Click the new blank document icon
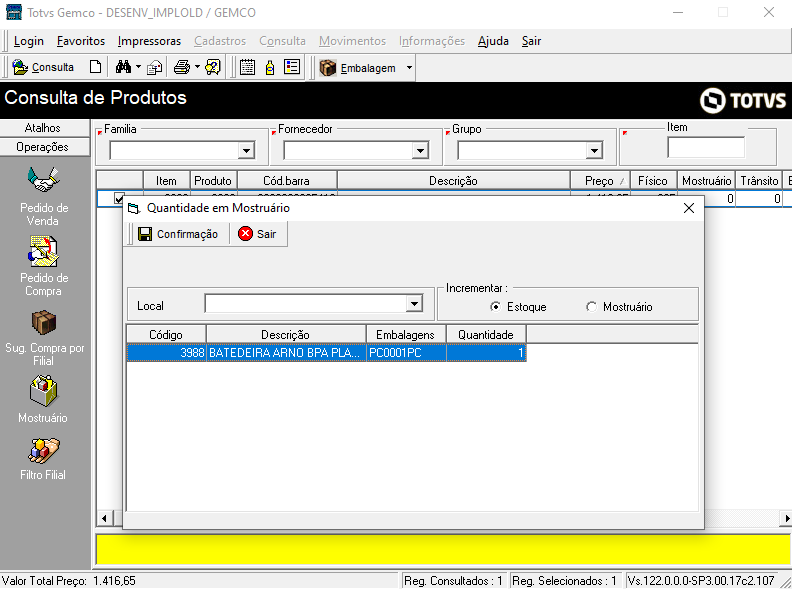Screen dimensions: 792x589 (95, 67)
